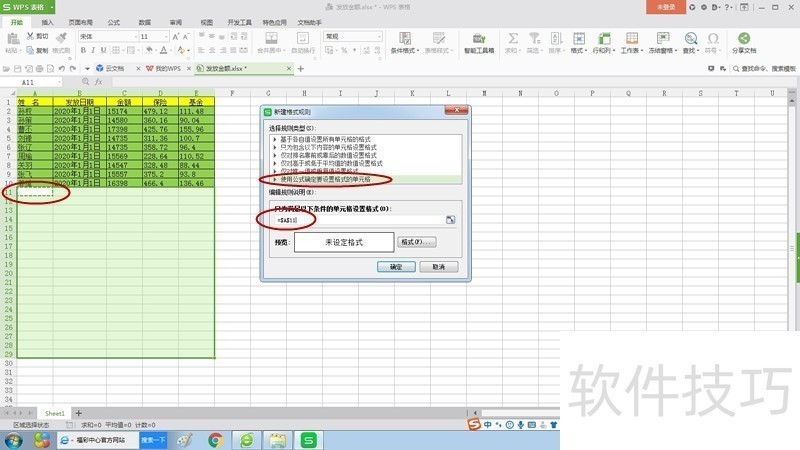The width and height of the screenshot is (800, 450).
Task: Click the orange 未登录 login button
Action: [x=666, y=7]
